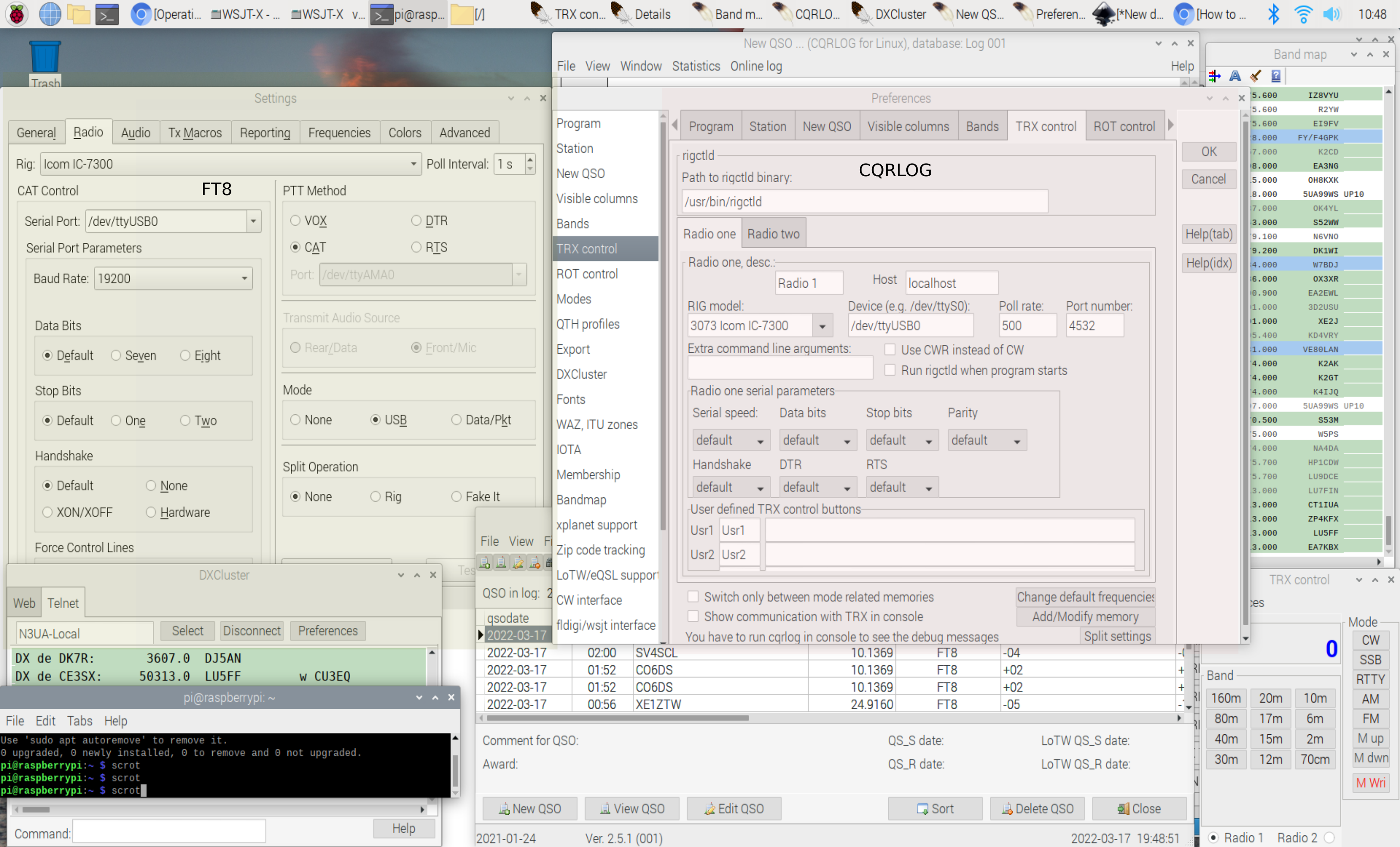Open the Raspberry Pi main menu

point(16,14)
